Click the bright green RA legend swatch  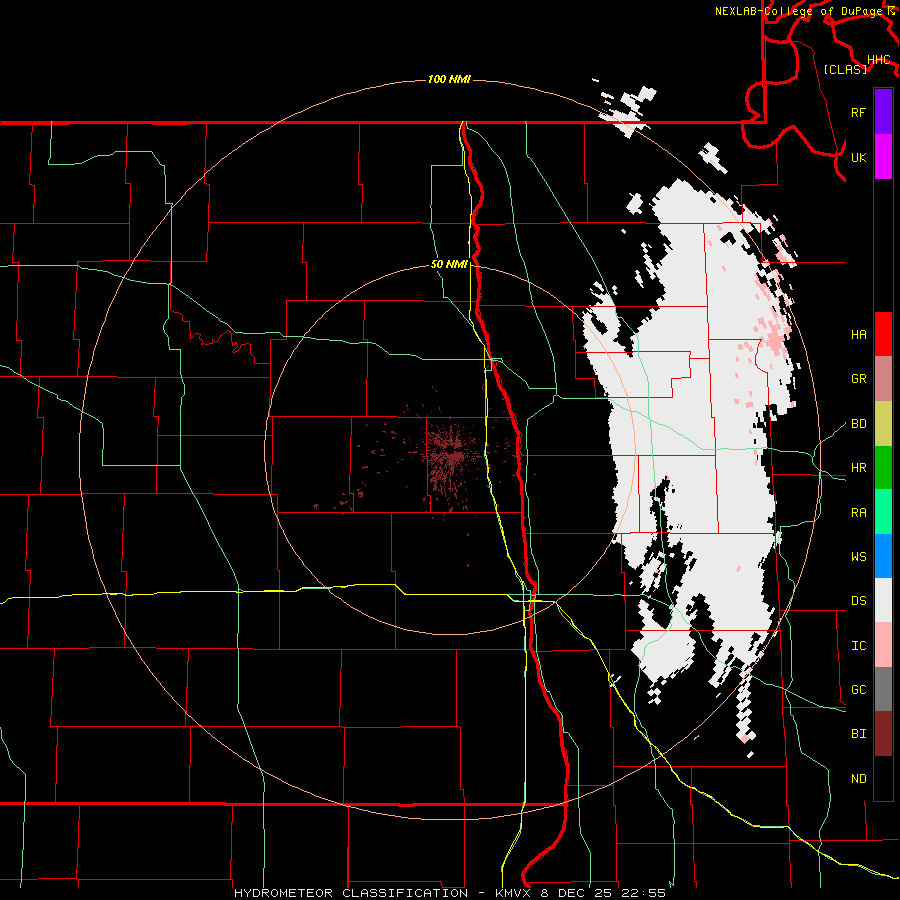(883, 512)
